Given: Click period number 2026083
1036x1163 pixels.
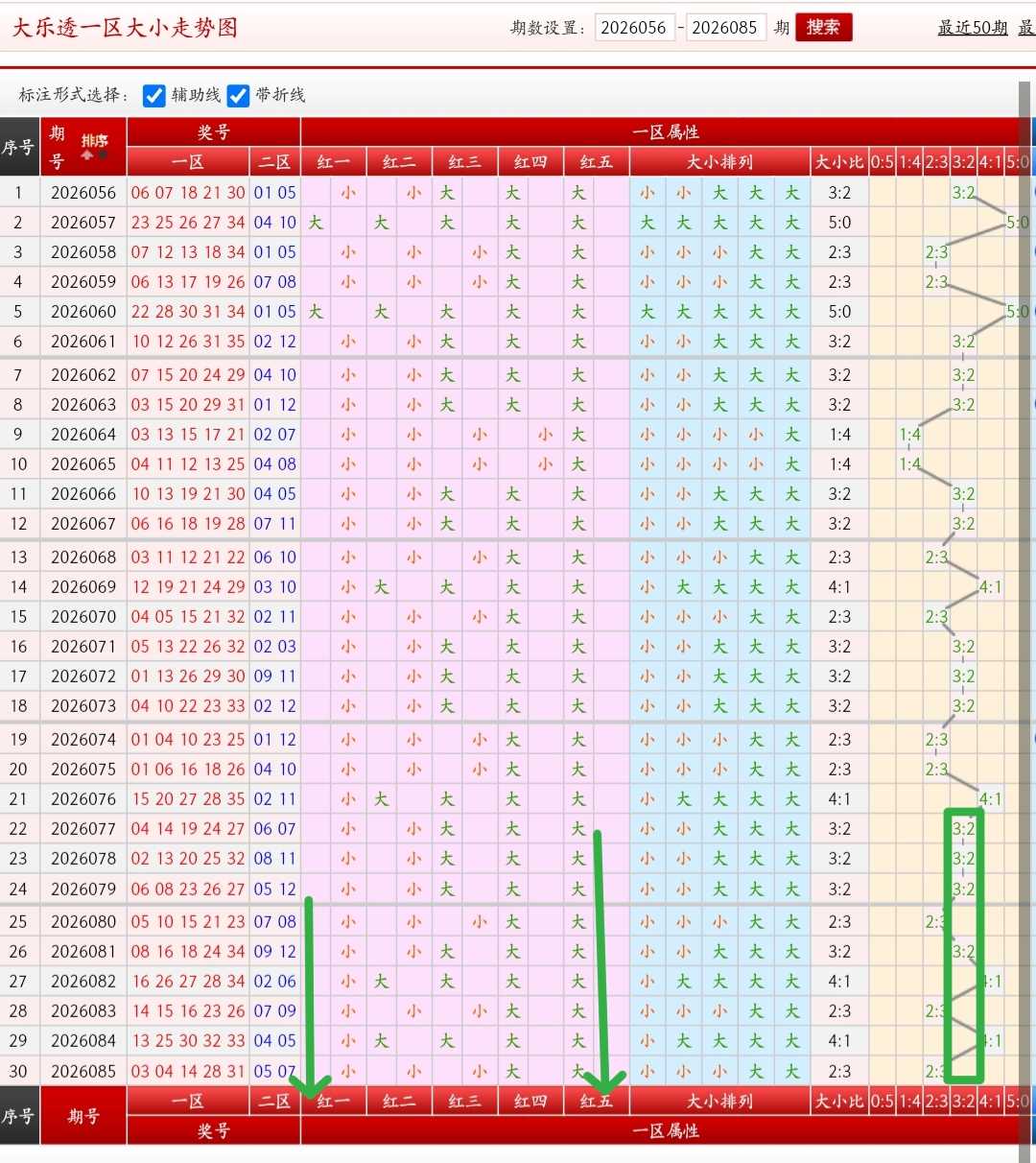Looking at the screenshot, I should [83, 1011].
